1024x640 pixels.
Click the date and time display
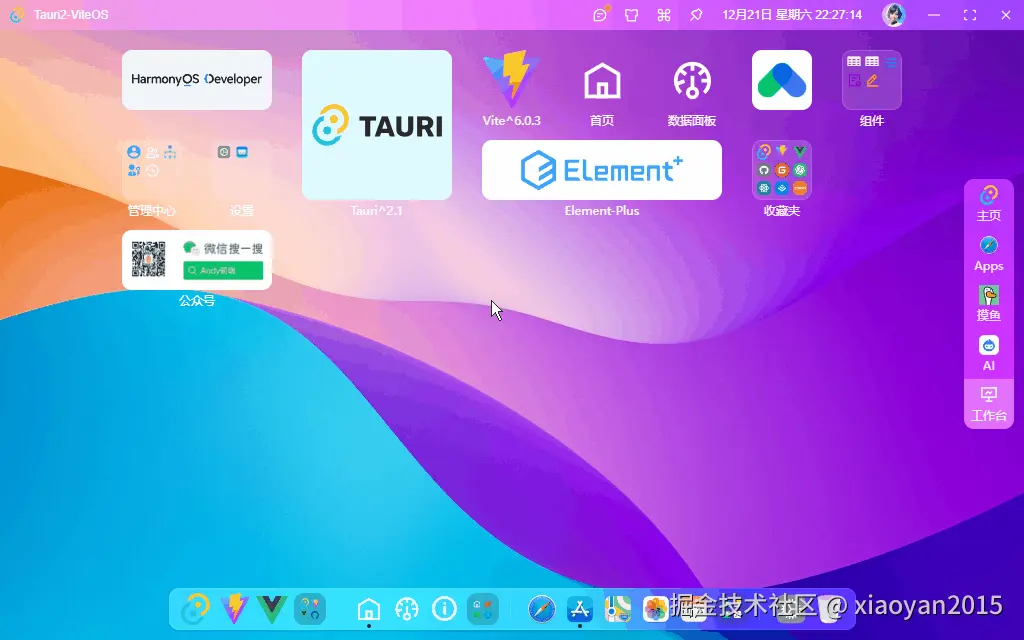point(792,14)
